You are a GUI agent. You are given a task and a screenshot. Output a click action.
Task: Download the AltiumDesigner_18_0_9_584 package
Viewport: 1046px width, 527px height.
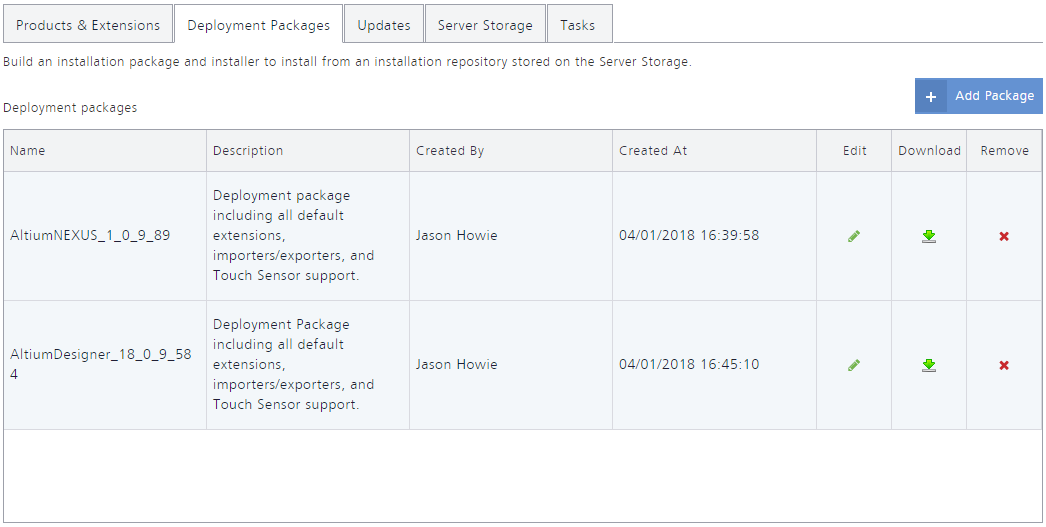(x=929, y=365)
